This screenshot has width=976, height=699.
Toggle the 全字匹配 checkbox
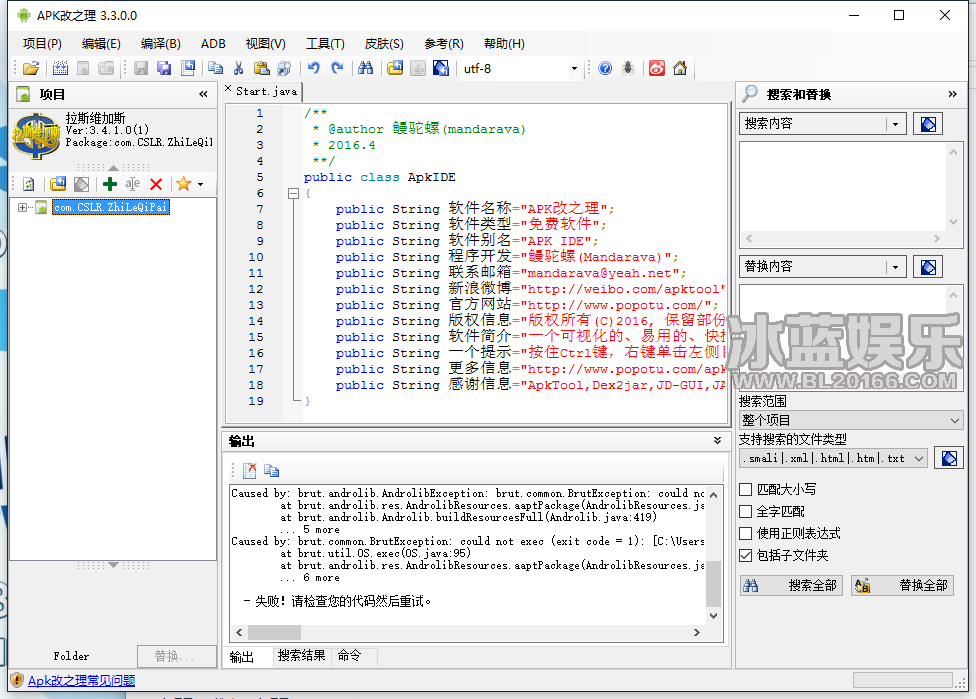(746, 512)
